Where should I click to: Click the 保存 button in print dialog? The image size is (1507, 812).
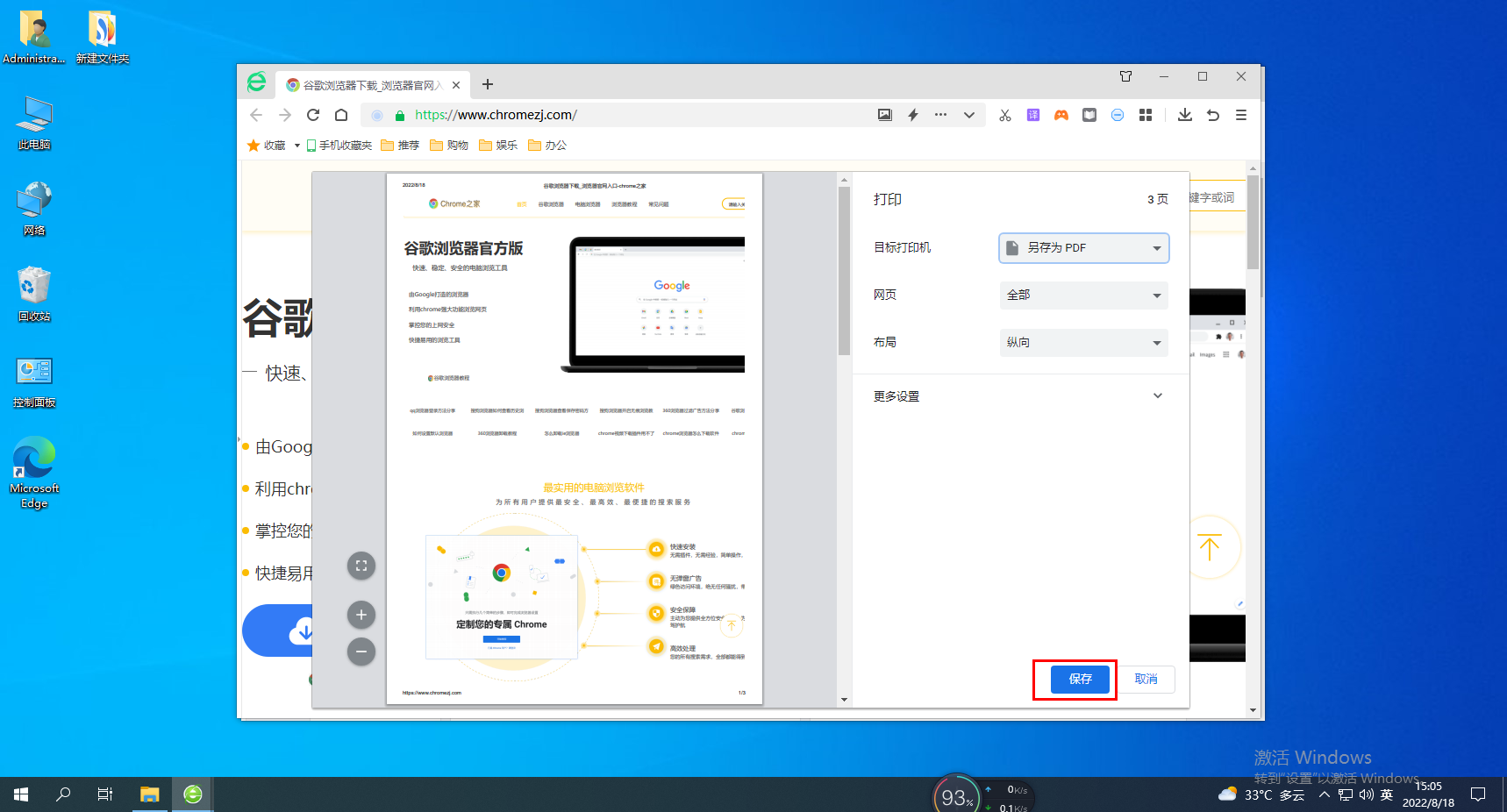1081,680
